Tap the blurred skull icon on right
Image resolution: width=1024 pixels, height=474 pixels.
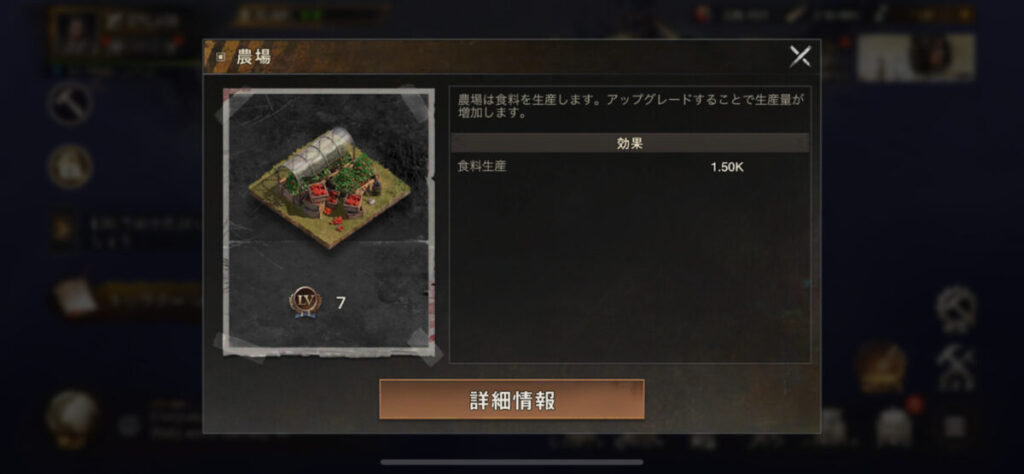coord(956,308)
